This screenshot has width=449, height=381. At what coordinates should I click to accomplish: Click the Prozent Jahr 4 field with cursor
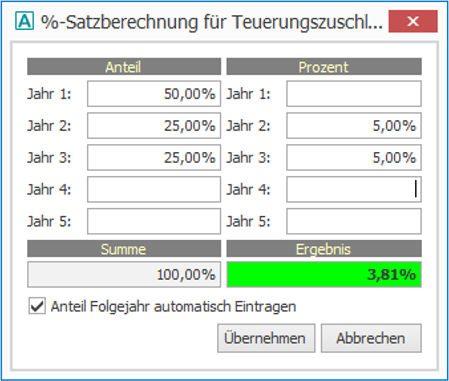354,189
